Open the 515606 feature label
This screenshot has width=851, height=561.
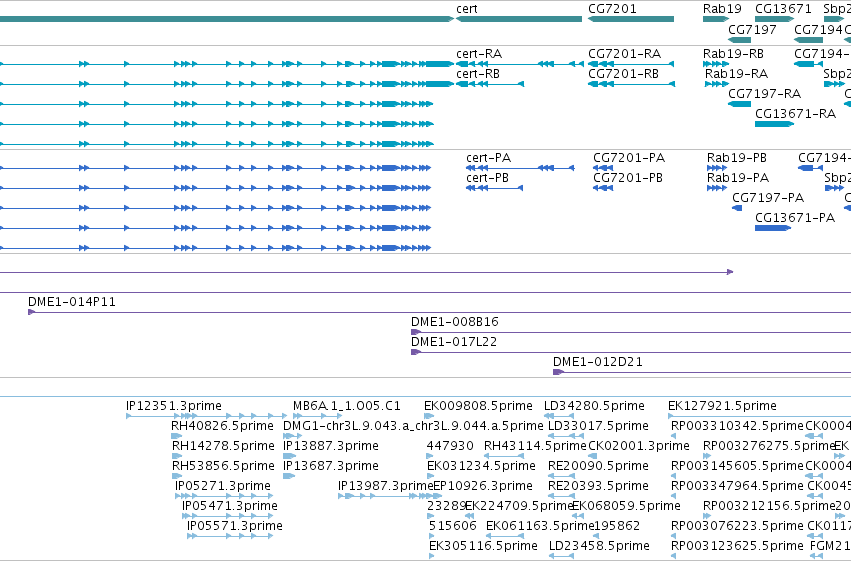tap(453, 526)
